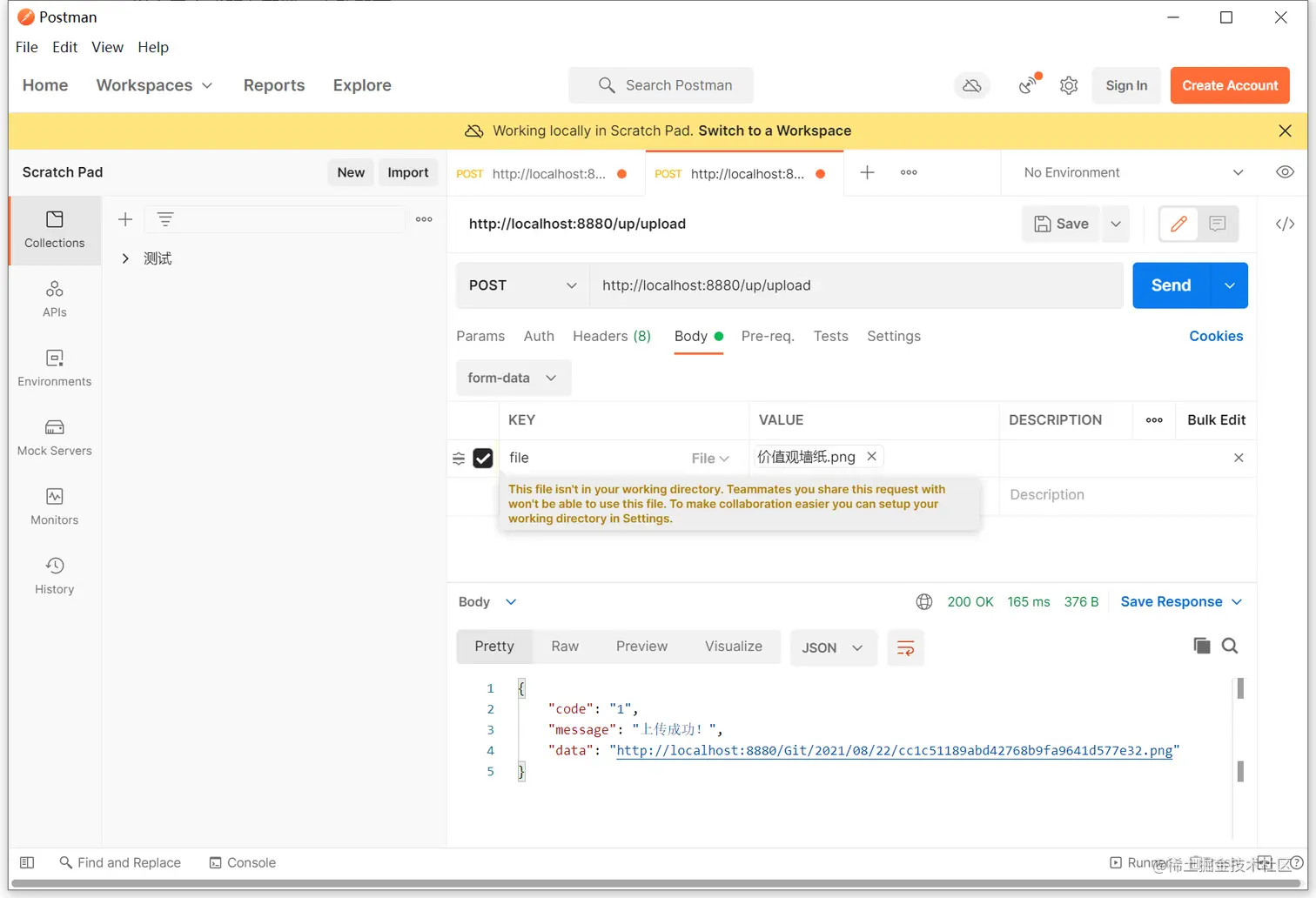Image resolution: width=1316 pixels, height=898 pixels.
Task: Click the network globe icon in response
Action: pos(924,601)
